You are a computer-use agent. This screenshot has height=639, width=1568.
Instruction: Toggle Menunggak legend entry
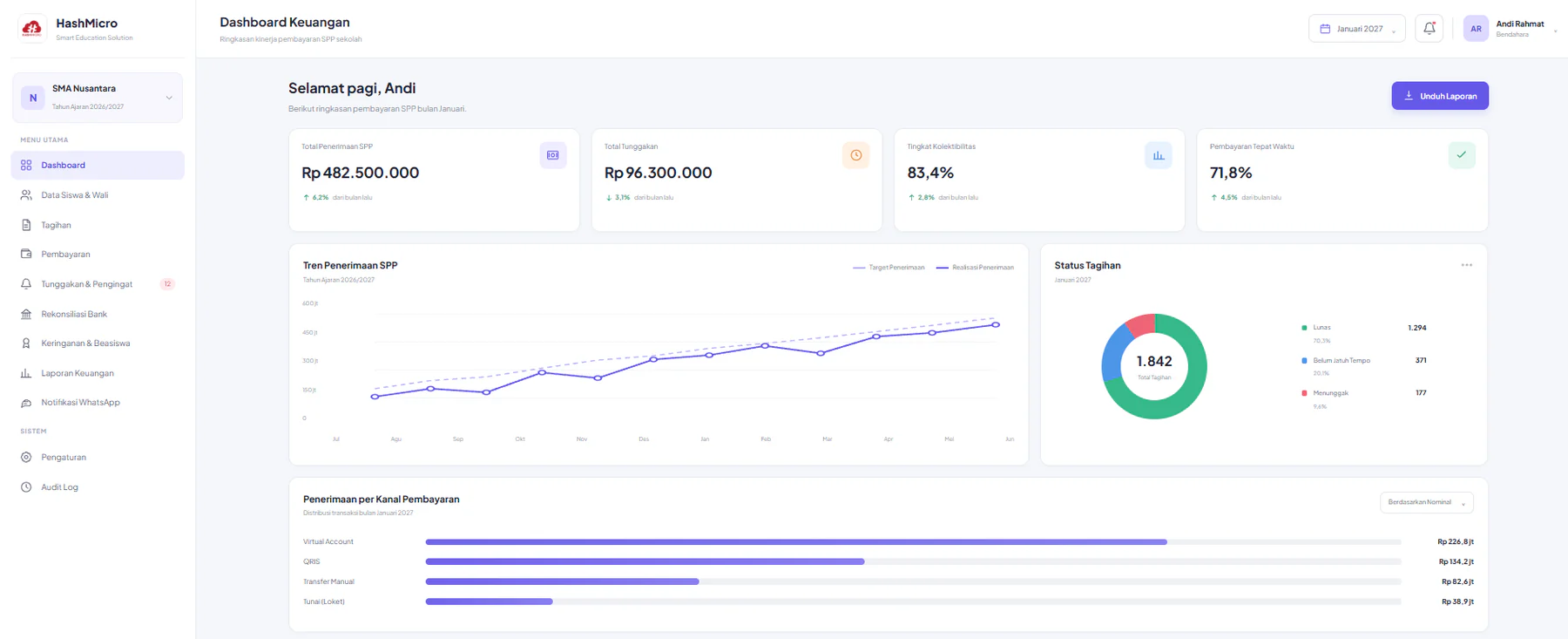pos(1325,393)
